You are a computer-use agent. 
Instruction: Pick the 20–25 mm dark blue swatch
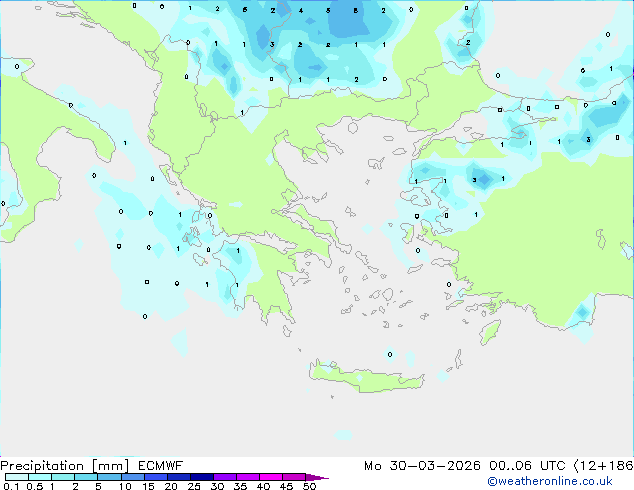click(x=178, y=477)
